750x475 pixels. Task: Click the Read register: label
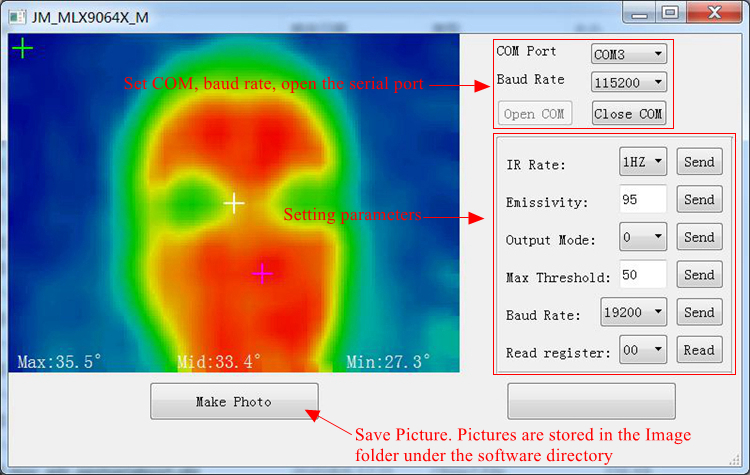tap(558, 353)
